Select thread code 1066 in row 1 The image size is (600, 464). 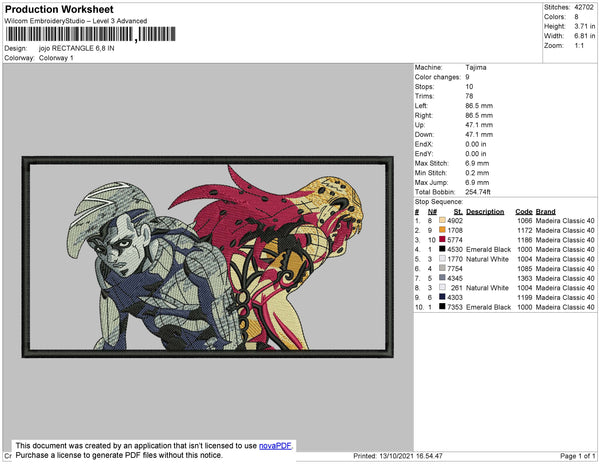point(524,221)
